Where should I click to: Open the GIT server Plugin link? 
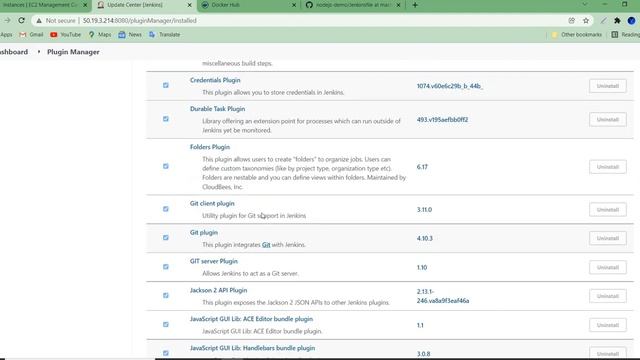click(x=214, y=261)
